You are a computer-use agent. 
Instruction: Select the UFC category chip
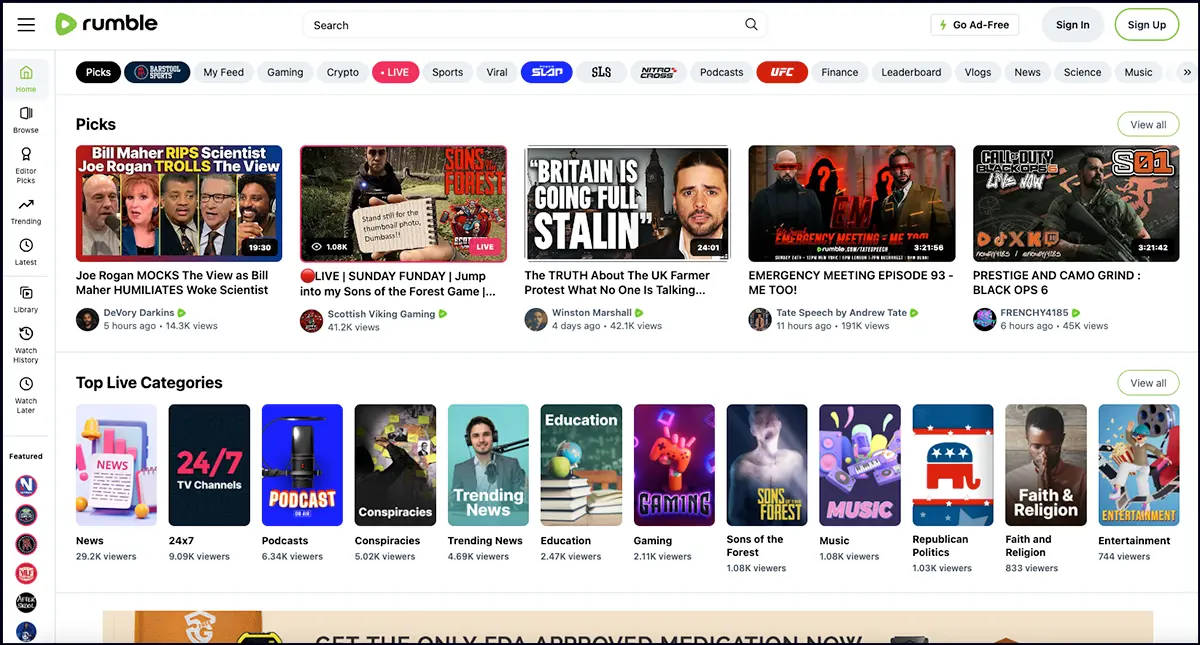[782, 72]
